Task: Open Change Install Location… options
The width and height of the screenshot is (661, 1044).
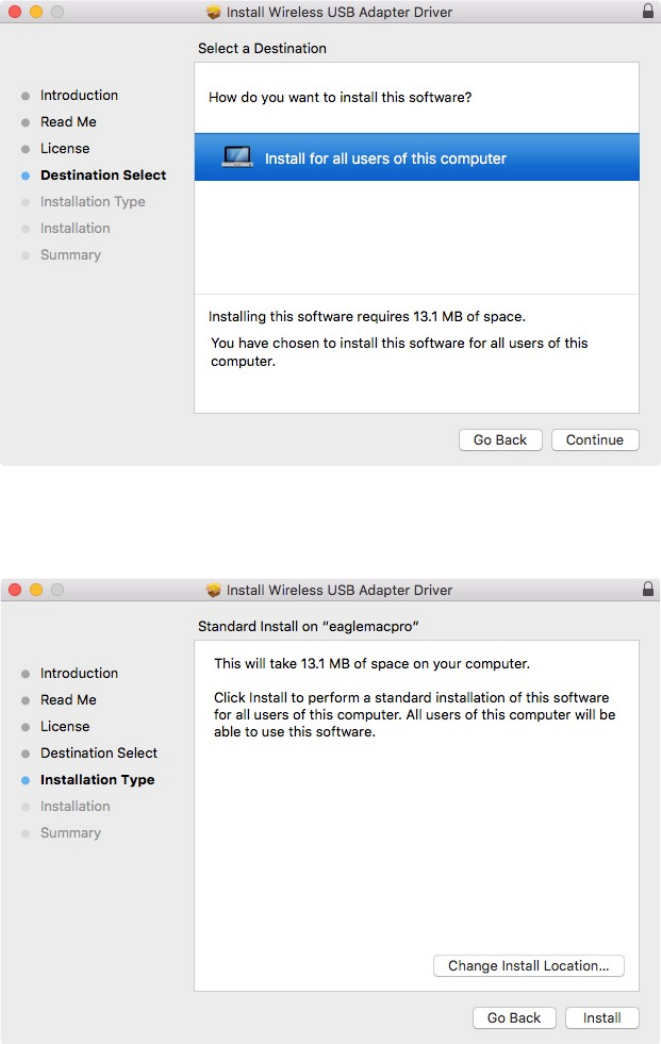Action: (529, 966)
